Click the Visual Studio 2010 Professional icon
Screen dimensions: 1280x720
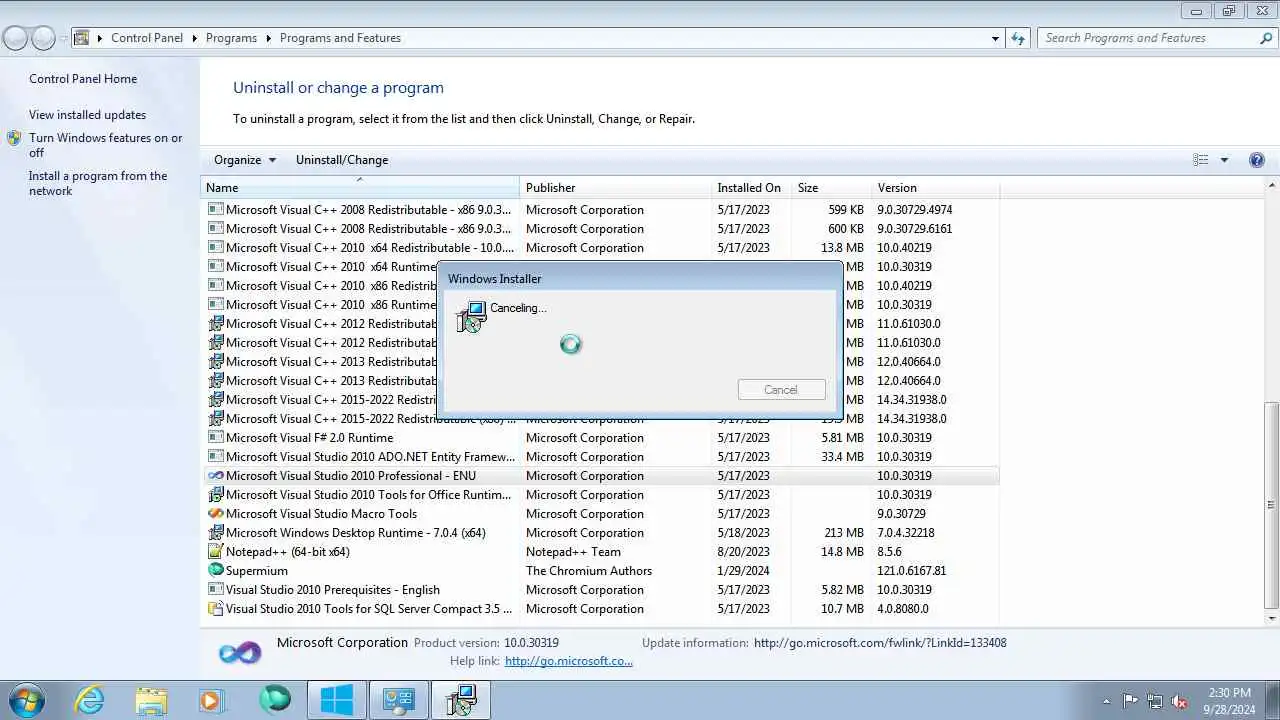click(215, 476)
